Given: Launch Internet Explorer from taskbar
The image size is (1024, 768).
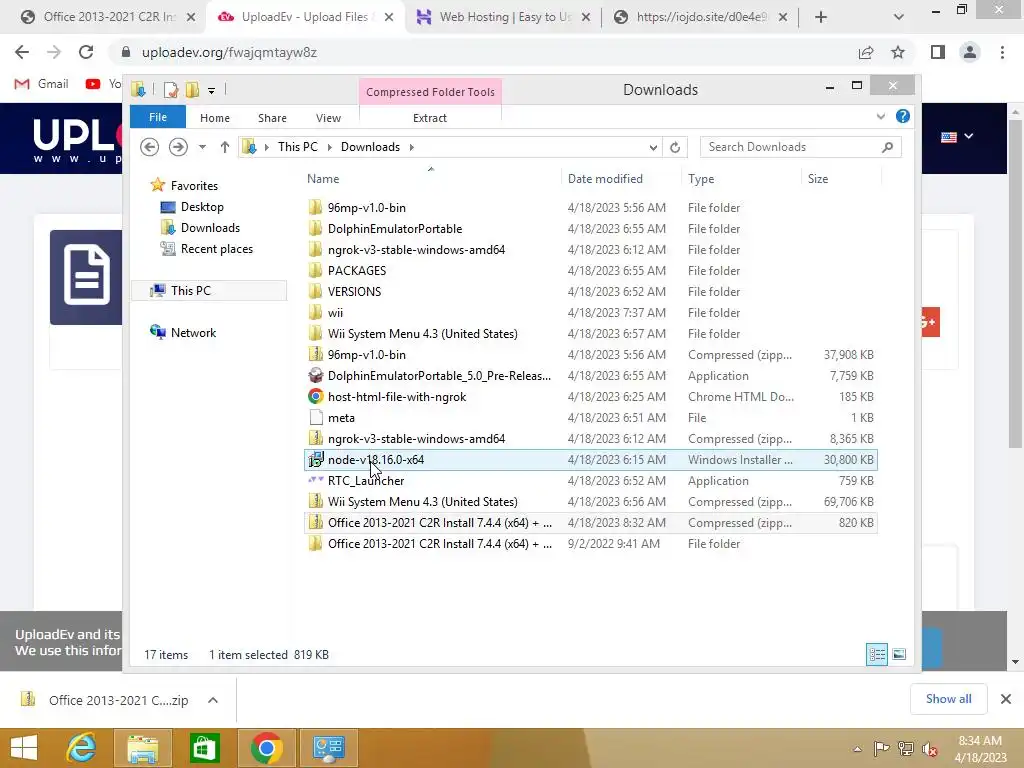Looking at the screenshot, I should (x=82, y=748).
